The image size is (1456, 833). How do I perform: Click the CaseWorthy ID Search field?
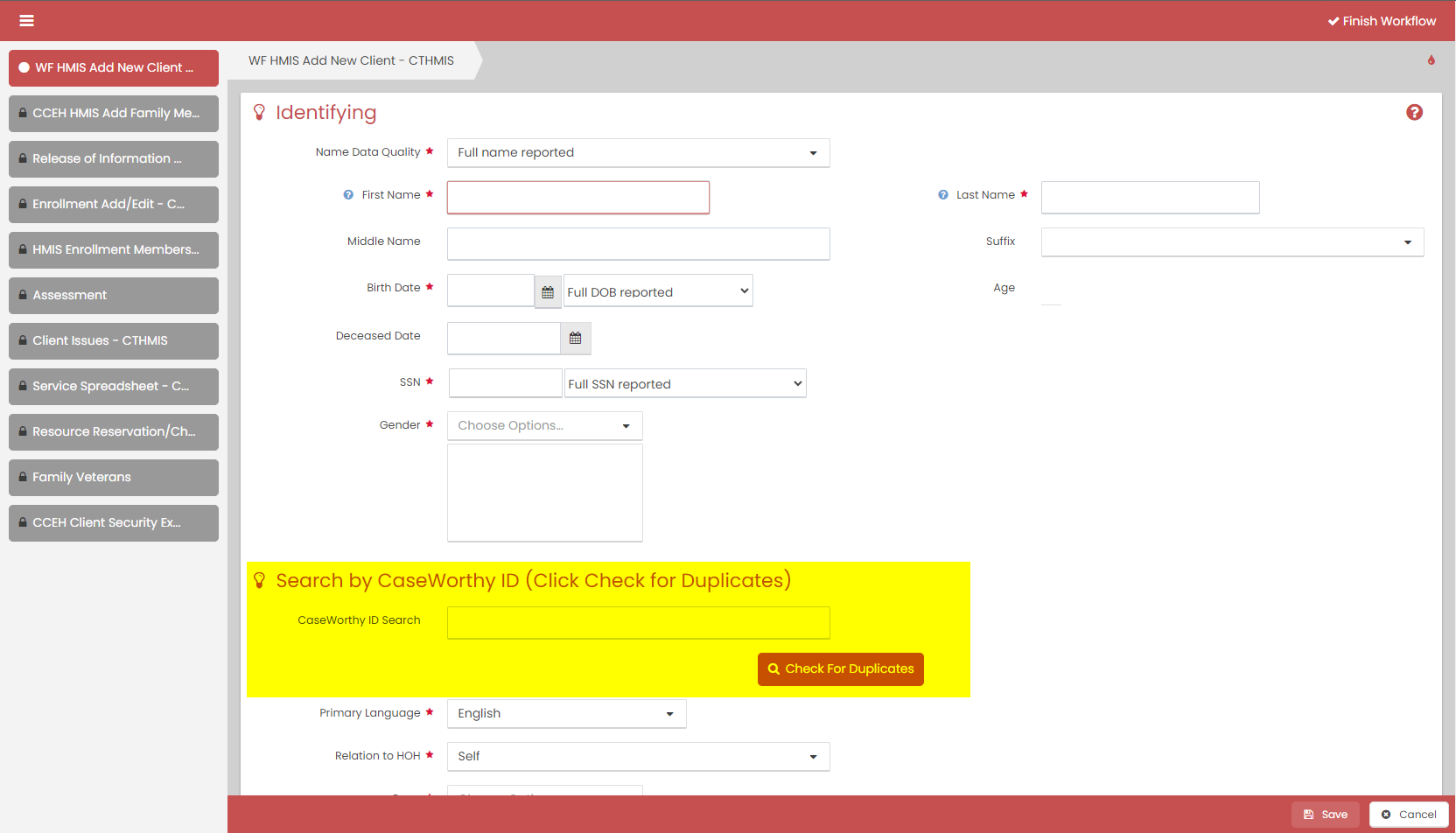point(638,623)
